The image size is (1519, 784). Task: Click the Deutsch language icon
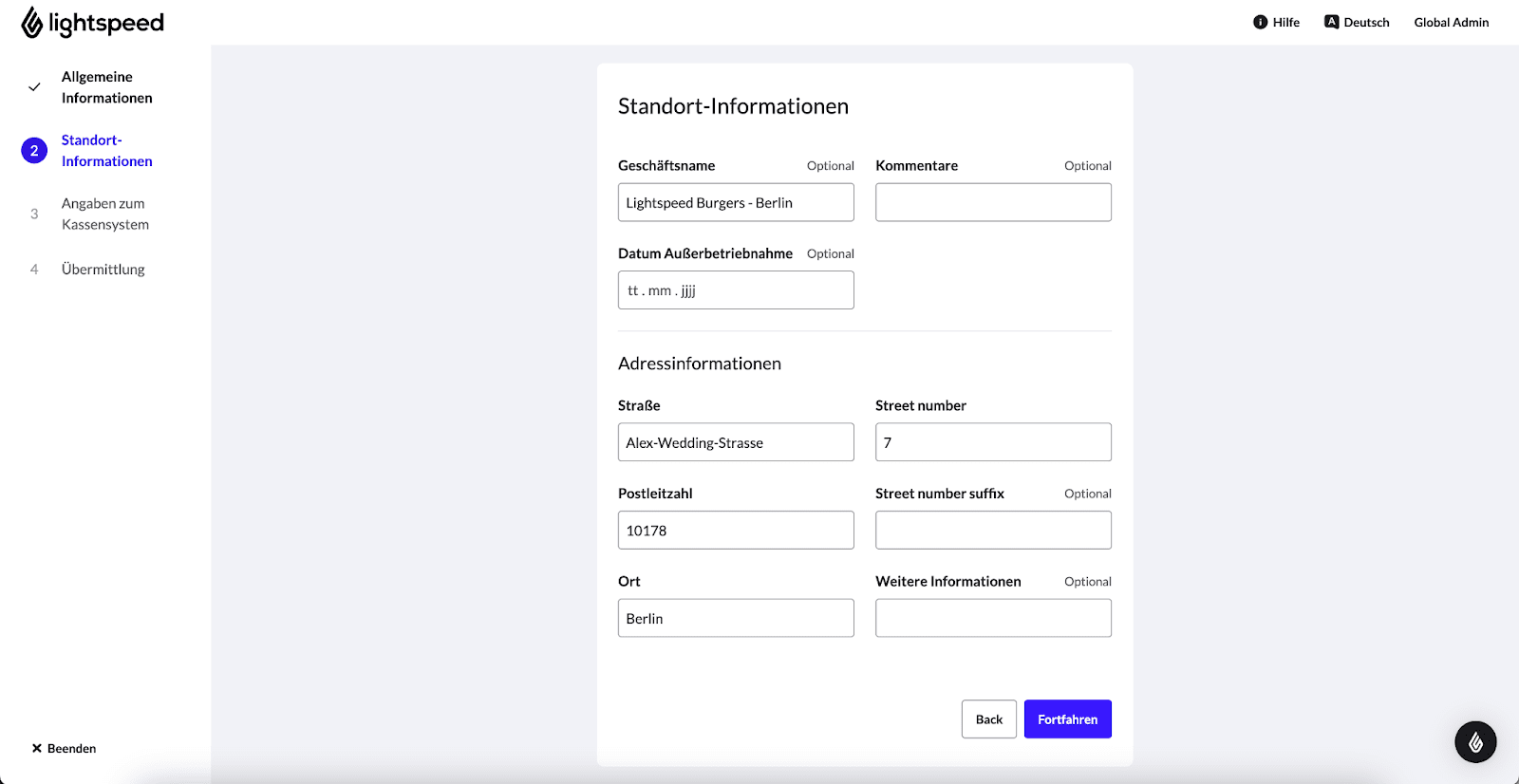pyautogui.click(x=1331, y=22)
